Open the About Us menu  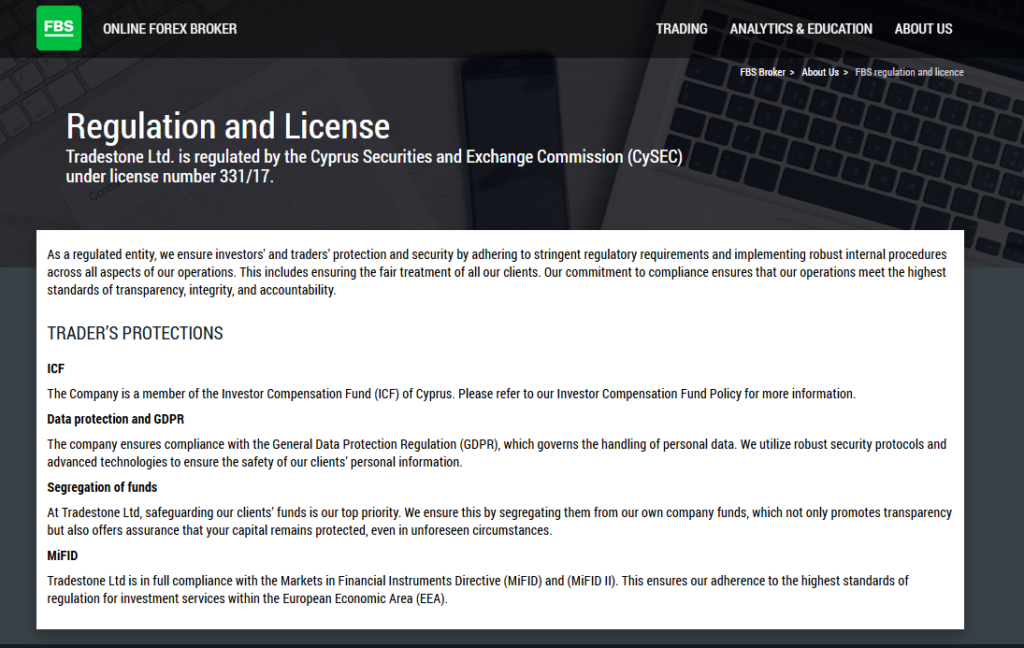click(x=923, y=29)
